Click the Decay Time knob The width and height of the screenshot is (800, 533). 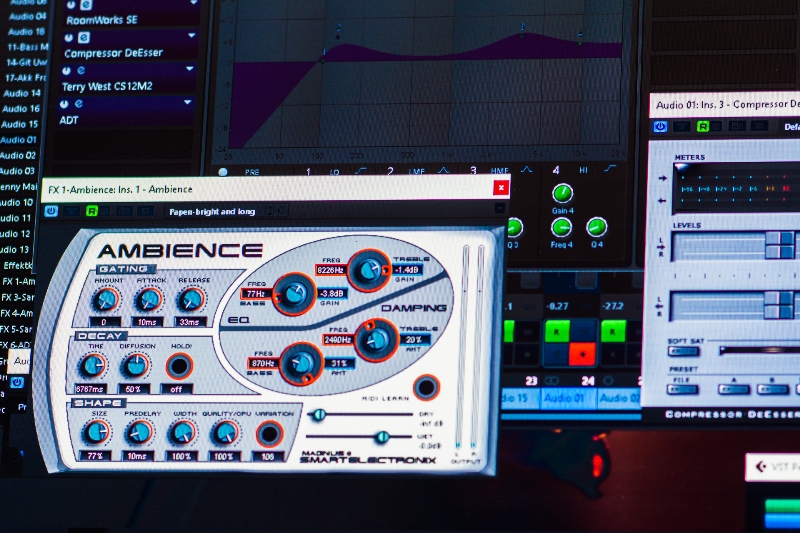93,366
